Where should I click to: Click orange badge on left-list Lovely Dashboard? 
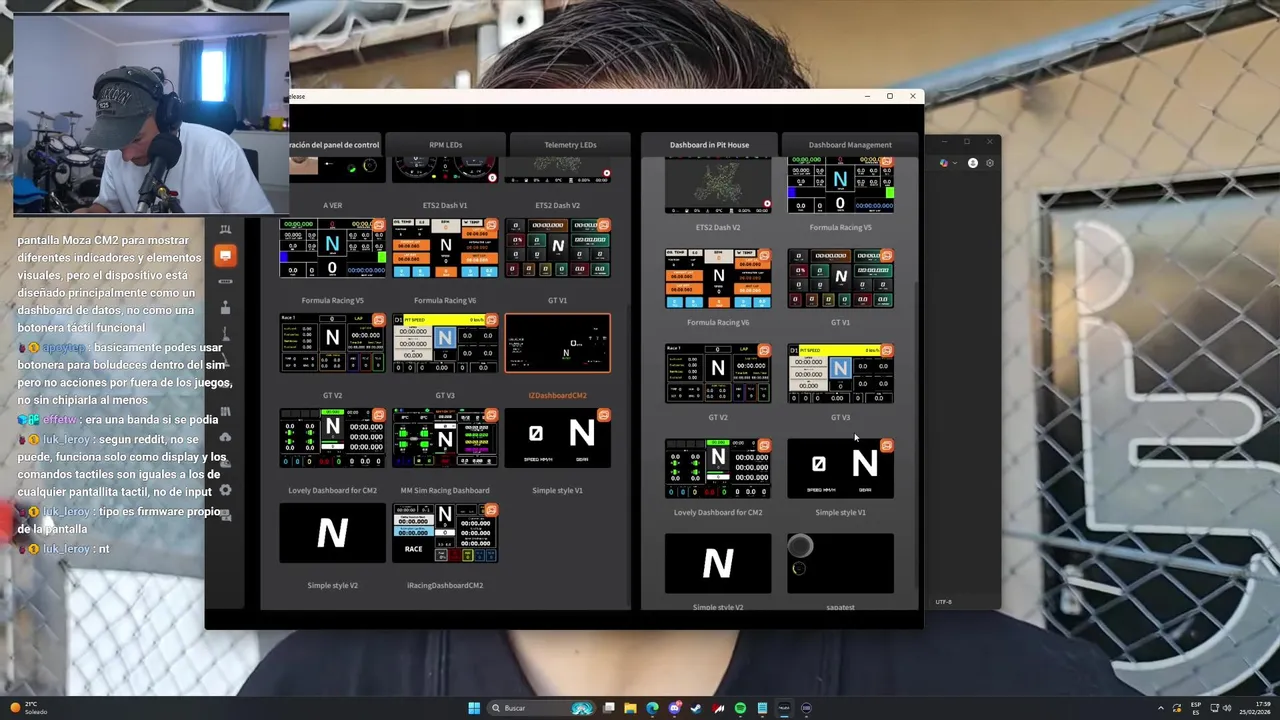click(378, 416)
